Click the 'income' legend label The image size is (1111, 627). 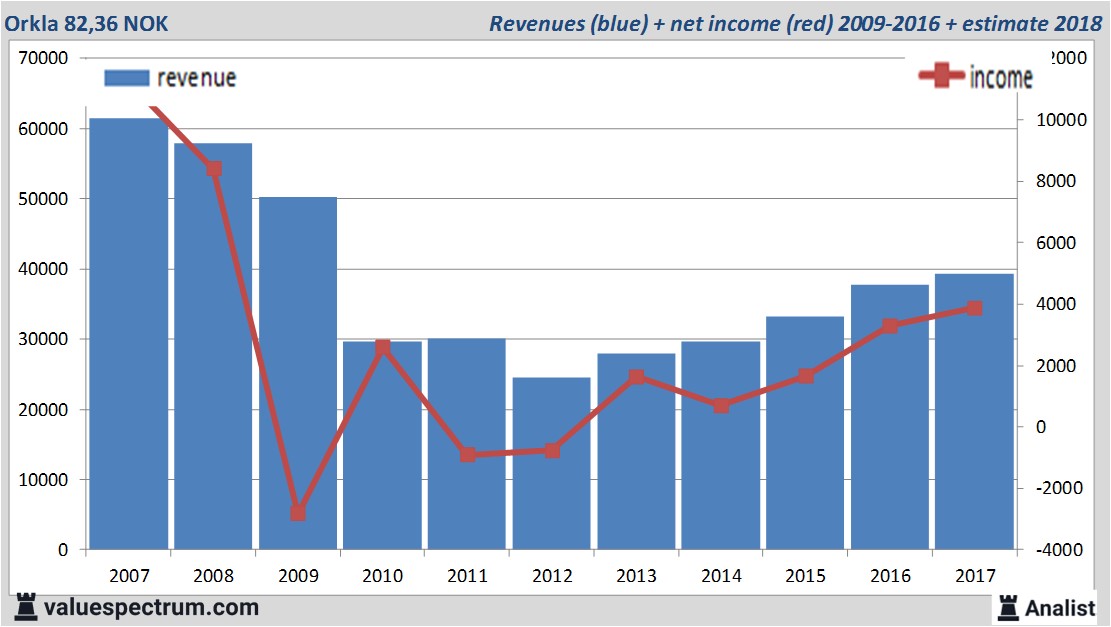[x=1000, y=77]
